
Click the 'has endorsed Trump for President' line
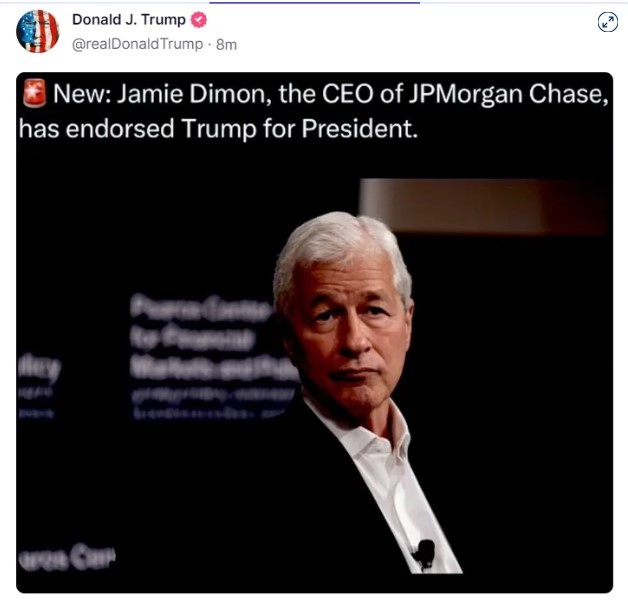[x=218, y=129]
